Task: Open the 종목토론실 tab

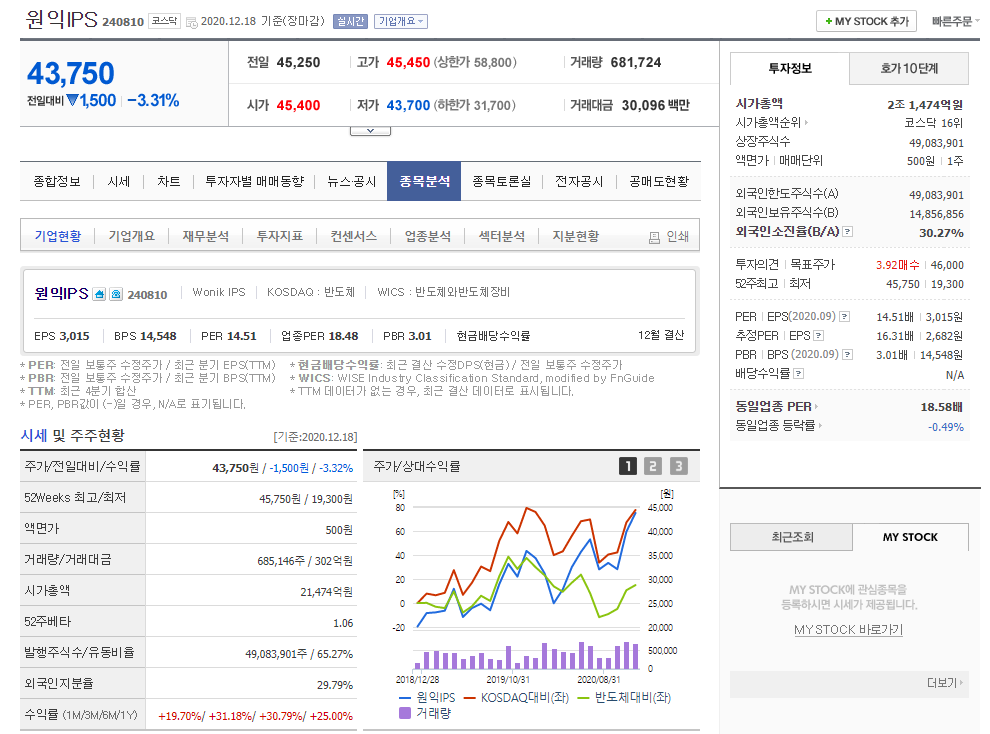Action: pyautogui.click(x=502, y=182)
